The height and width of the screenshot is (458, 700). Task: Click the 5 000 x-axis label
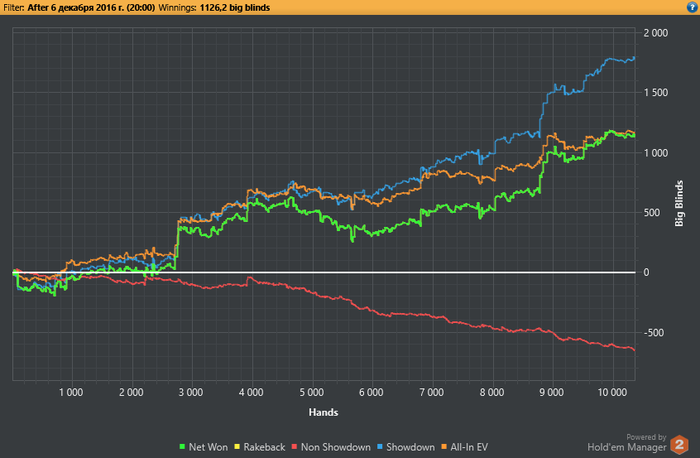312,392
